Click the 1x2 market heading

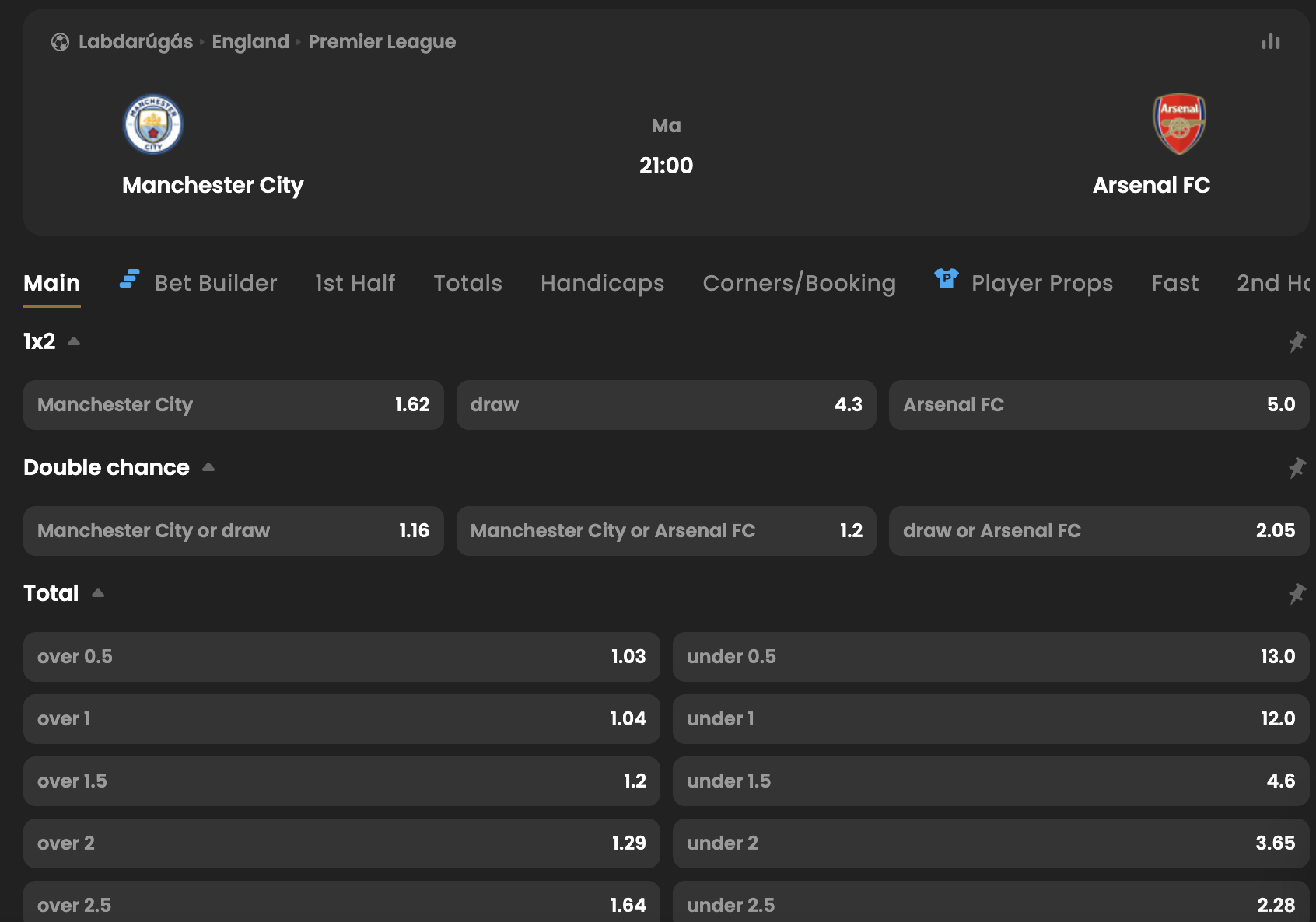40,341
